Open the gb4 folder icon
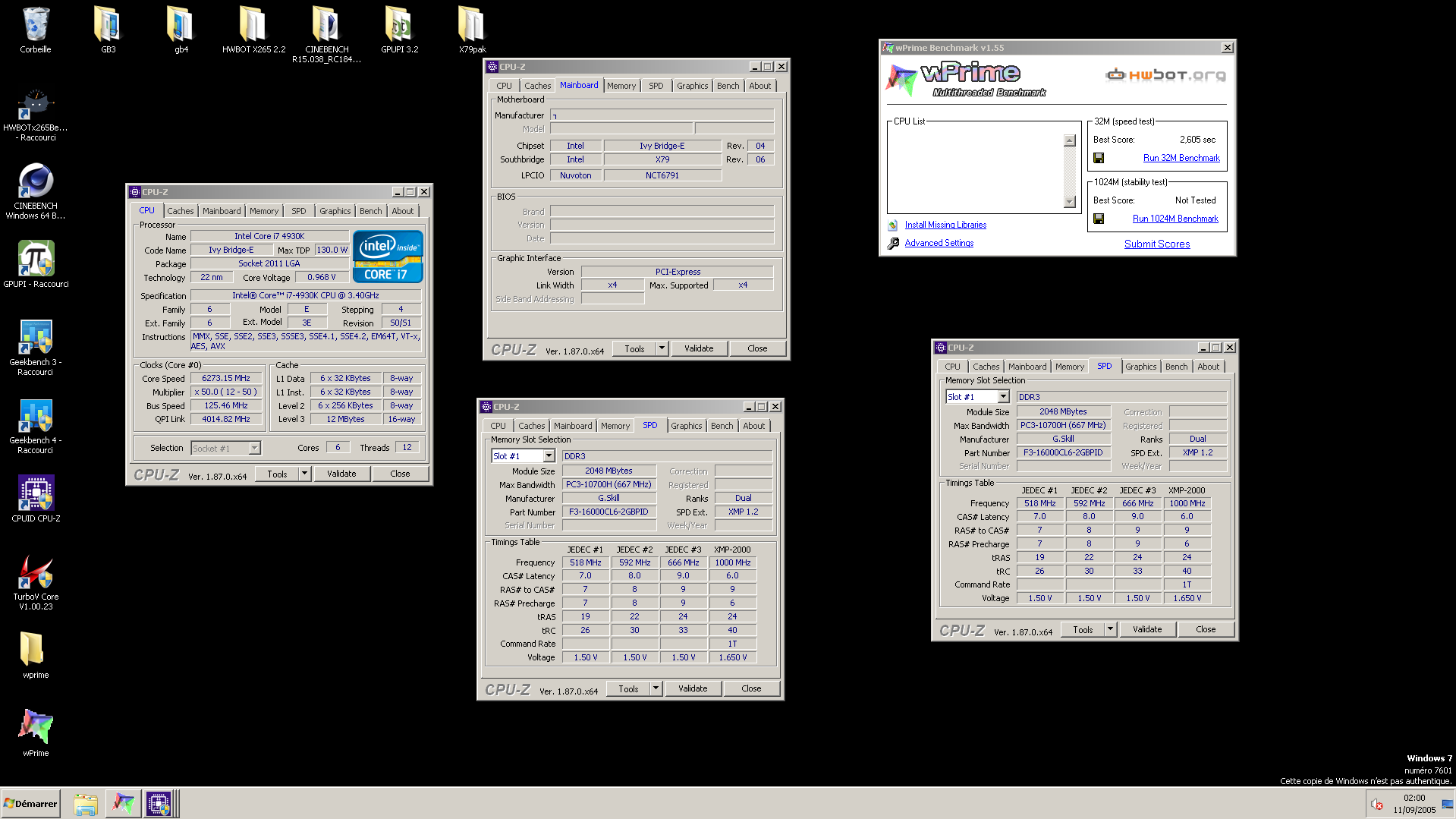 tap(181, 24)
